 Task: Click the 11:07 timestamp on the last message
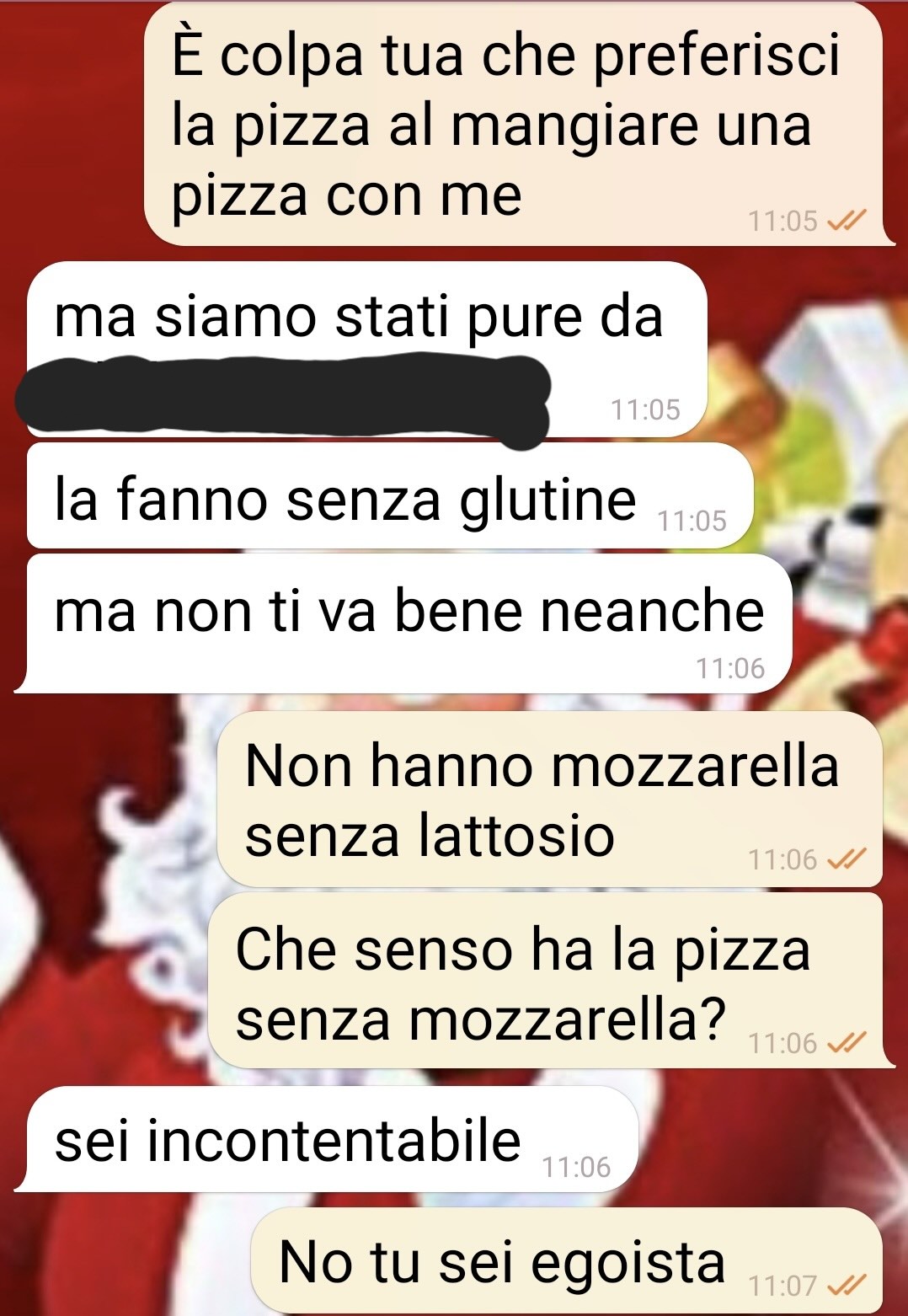coord(782,1286)
